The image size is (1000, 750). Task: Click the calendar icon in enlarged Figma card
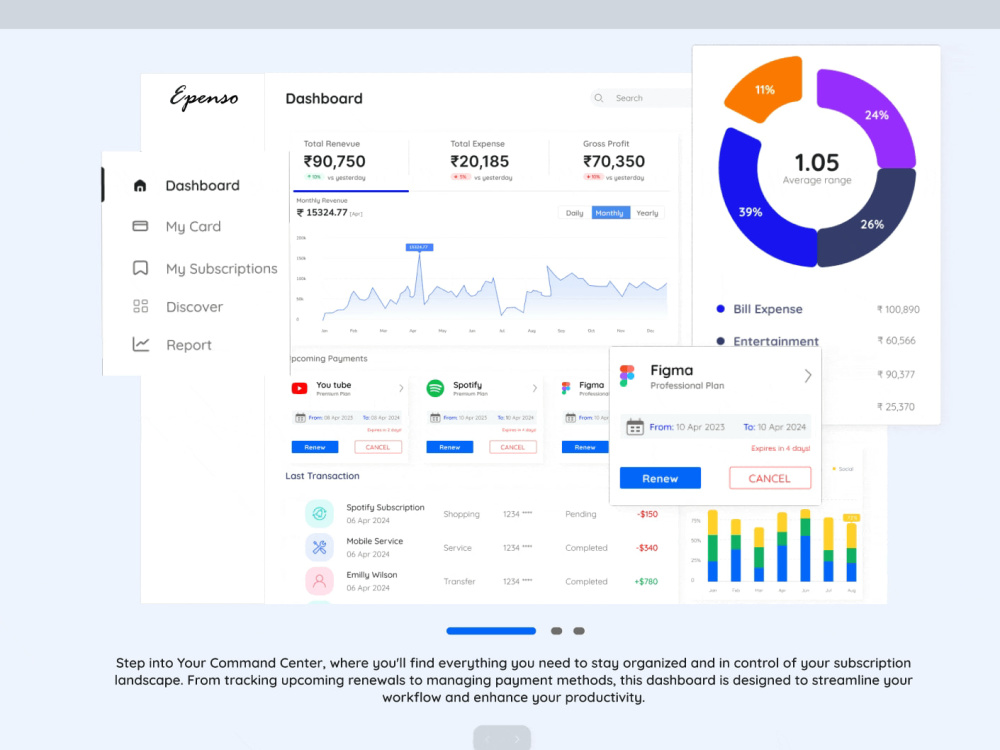[x=635, y=427]
